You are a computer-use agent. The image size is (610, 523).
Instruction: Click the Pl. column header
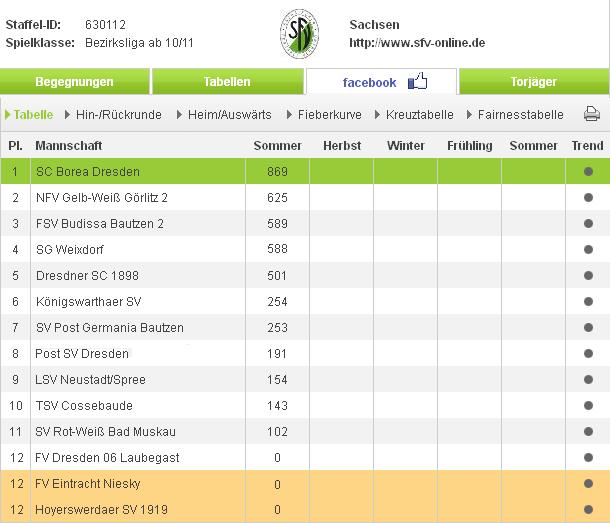point(15,146)
